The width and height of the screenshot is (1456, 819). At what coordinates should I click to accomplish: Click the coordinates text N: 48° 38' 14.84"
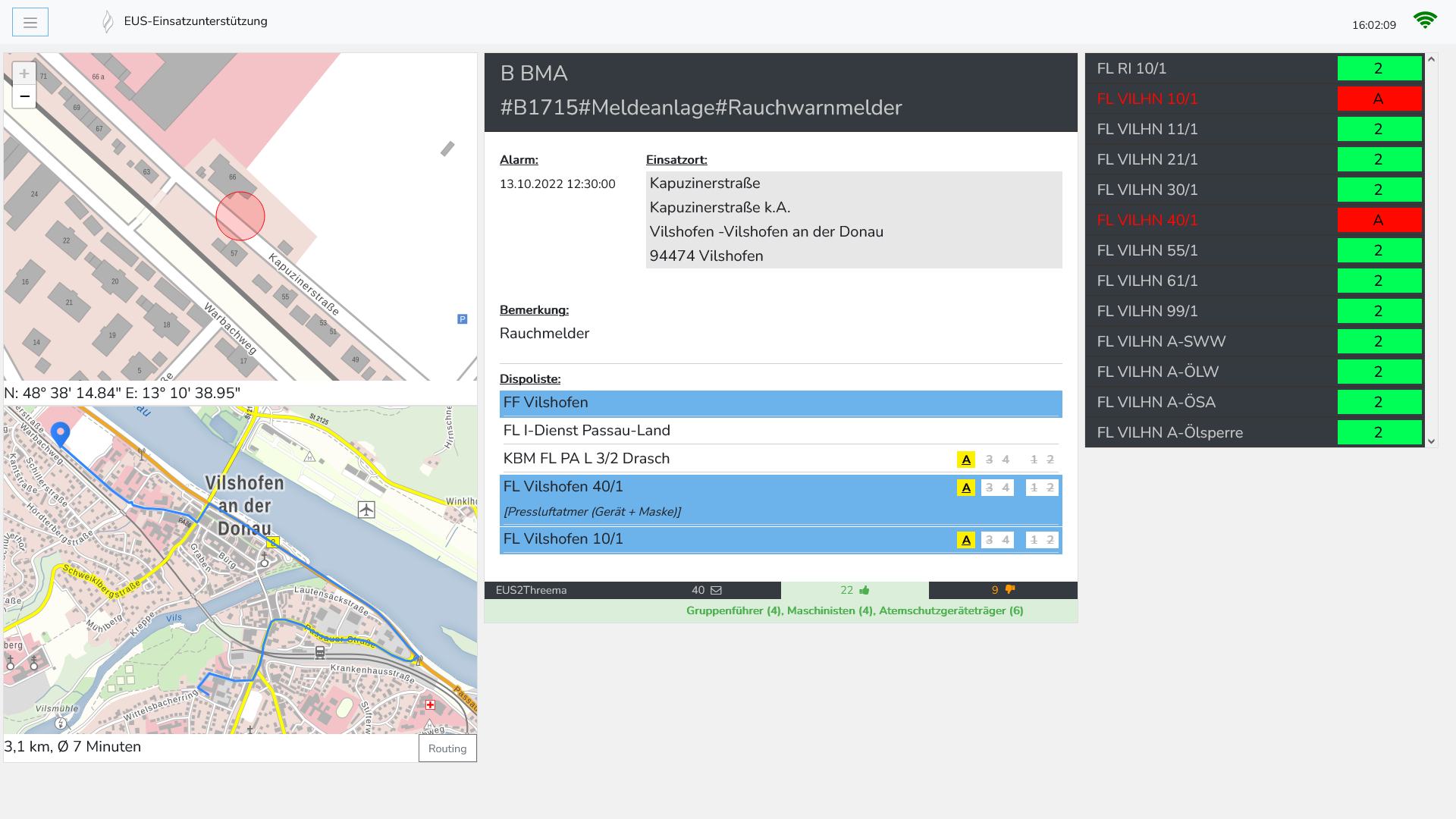[63, 393]
